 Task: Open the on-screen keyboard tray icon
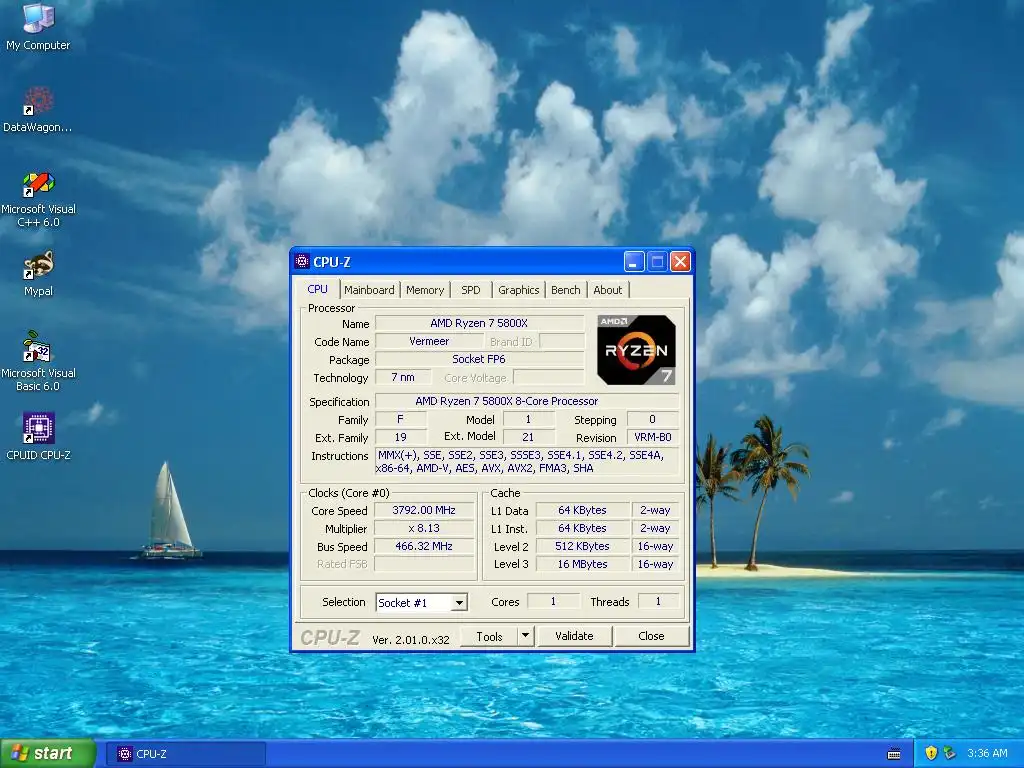point(894,754)
